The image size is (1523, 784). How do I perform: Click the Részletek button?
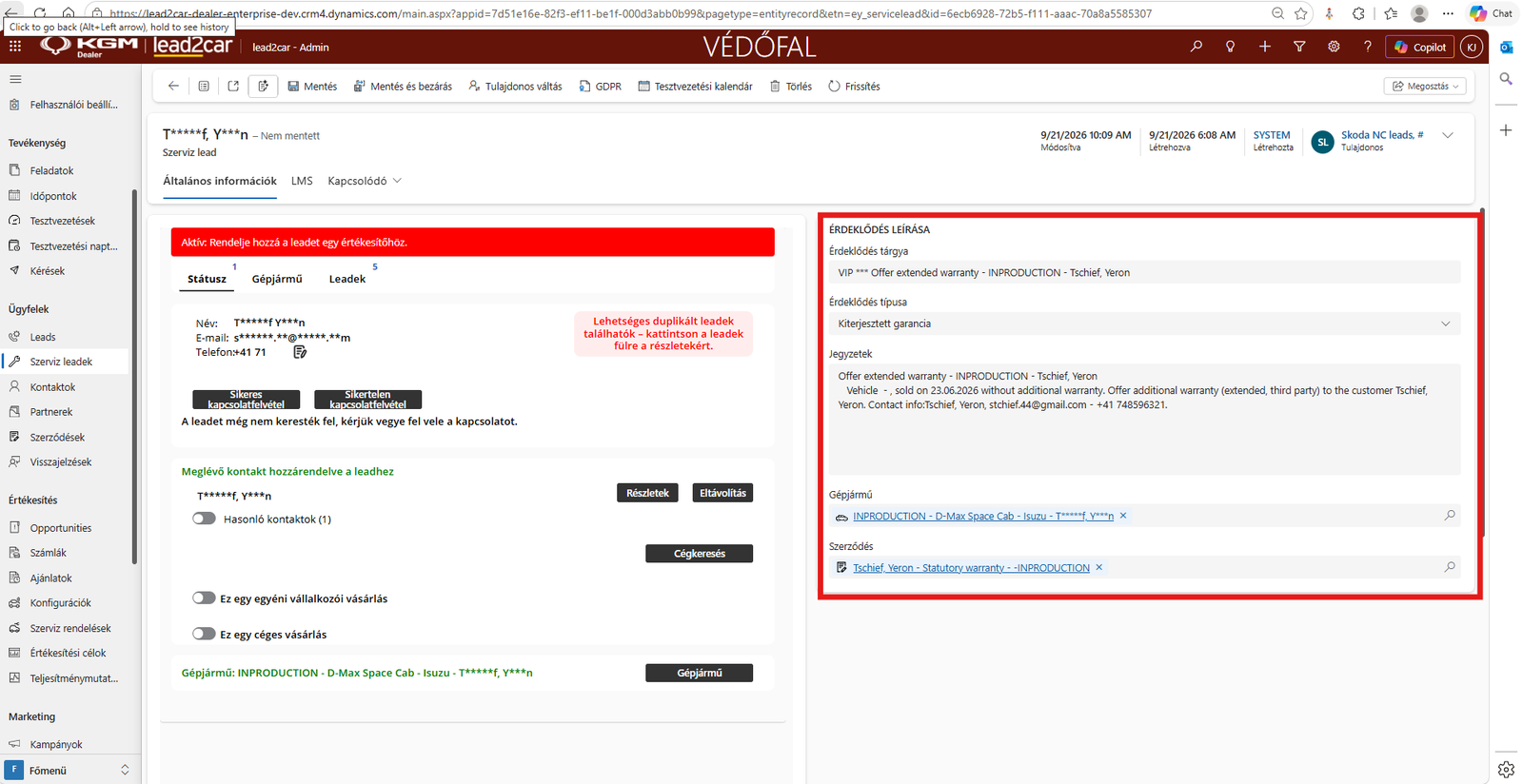click(647, 493)
